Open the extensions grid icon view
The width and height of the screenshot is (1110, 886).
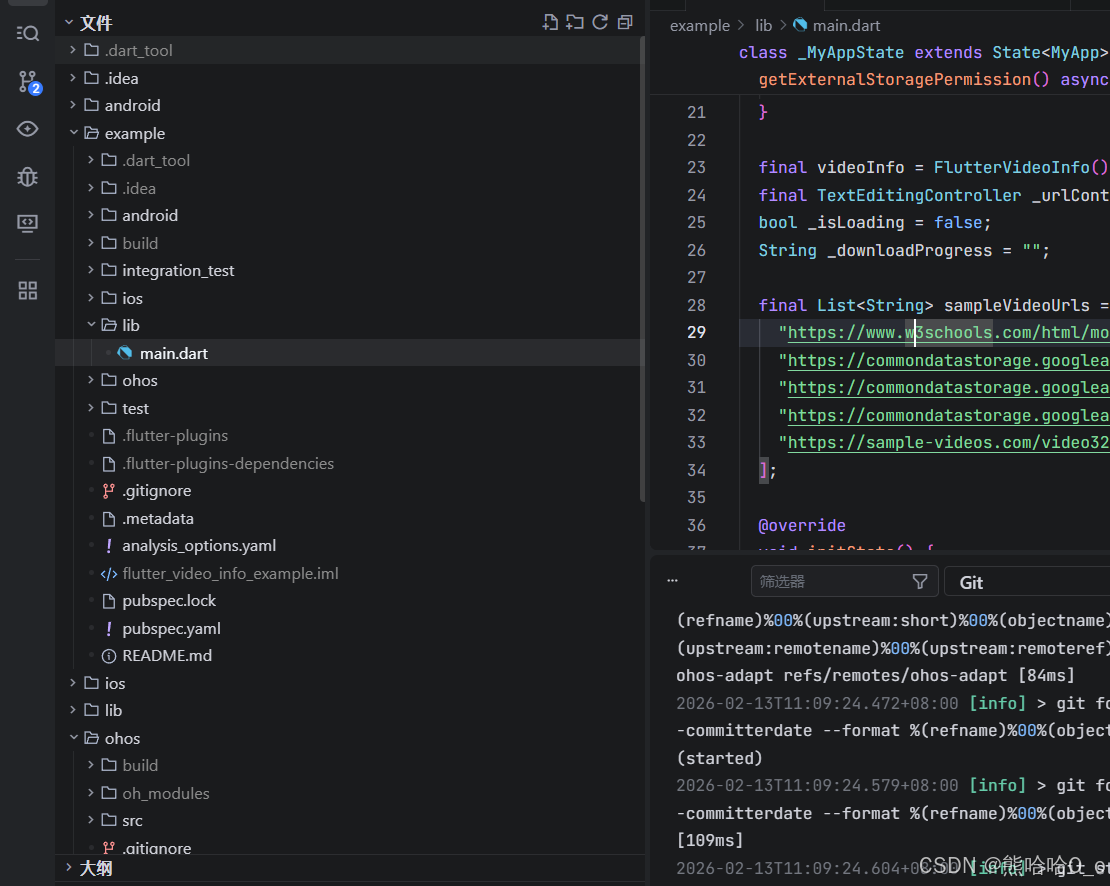coord(28,290)
